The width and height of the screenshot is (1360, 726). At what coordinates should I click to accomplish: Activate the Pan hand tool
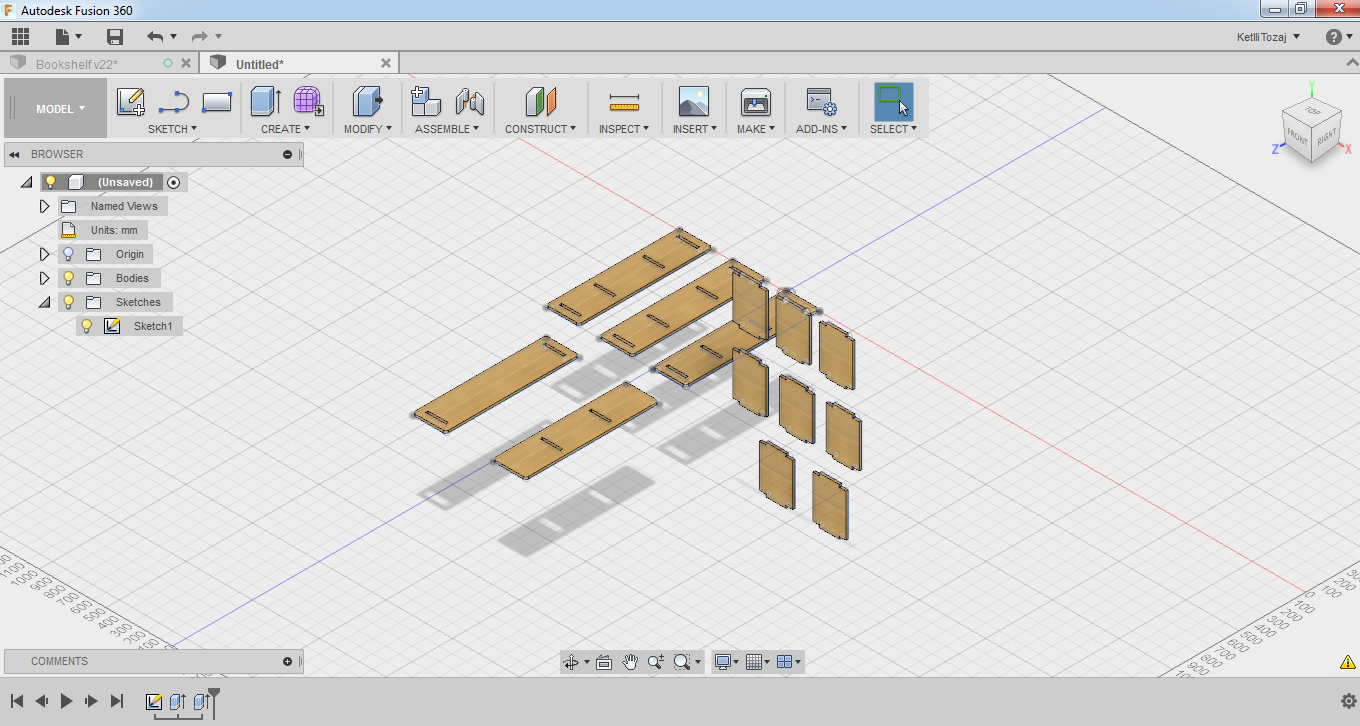click(630, 662)
